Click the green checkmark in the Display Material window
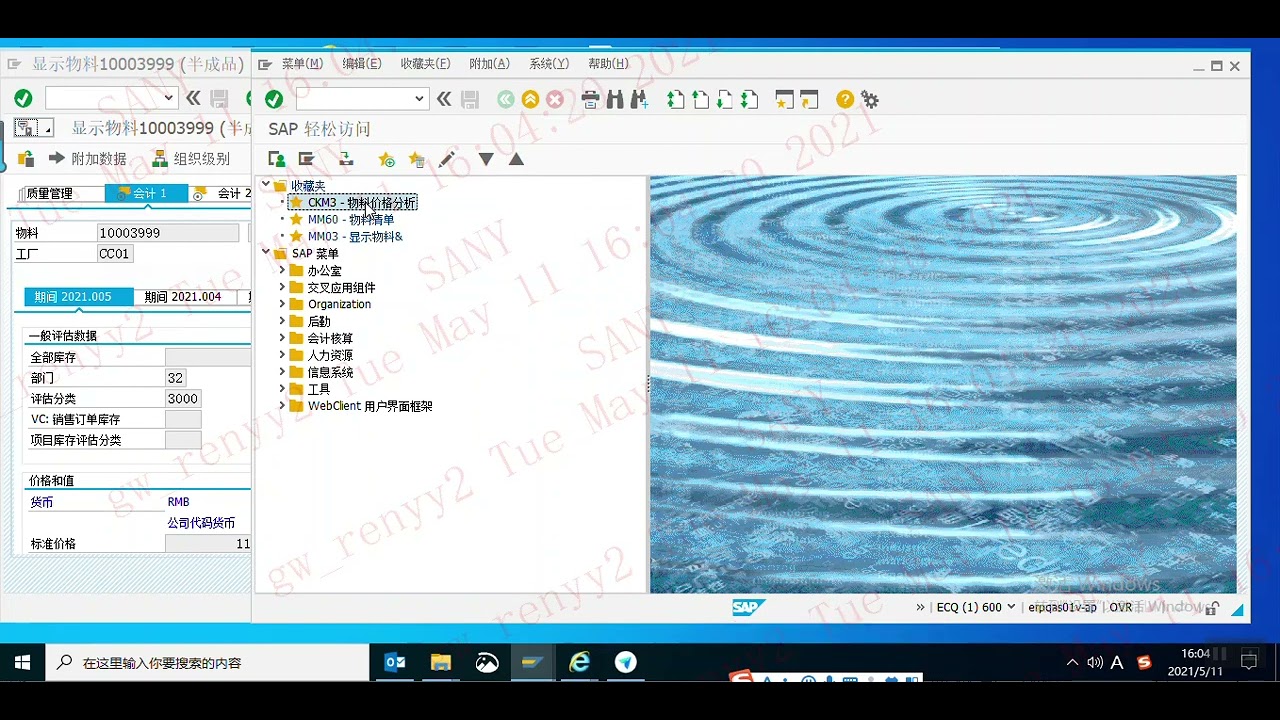Viewport: 1280px width, 720px height. pyautogui.click(x=23, y=98)
